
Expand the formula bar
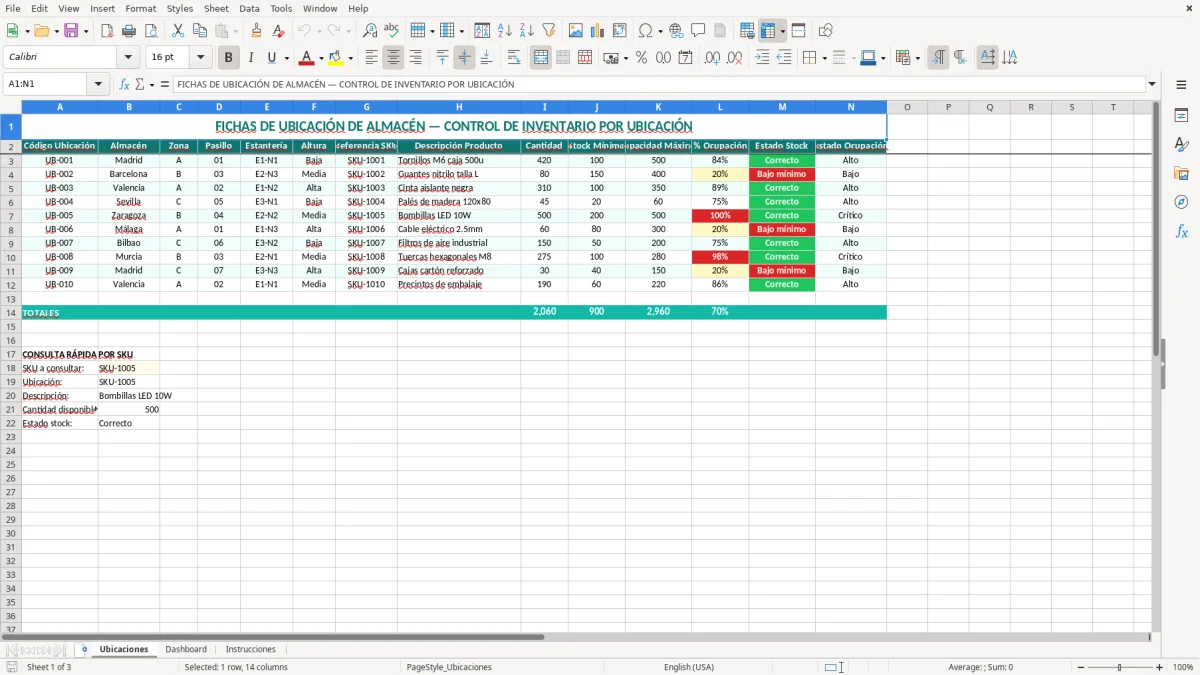1153,85
